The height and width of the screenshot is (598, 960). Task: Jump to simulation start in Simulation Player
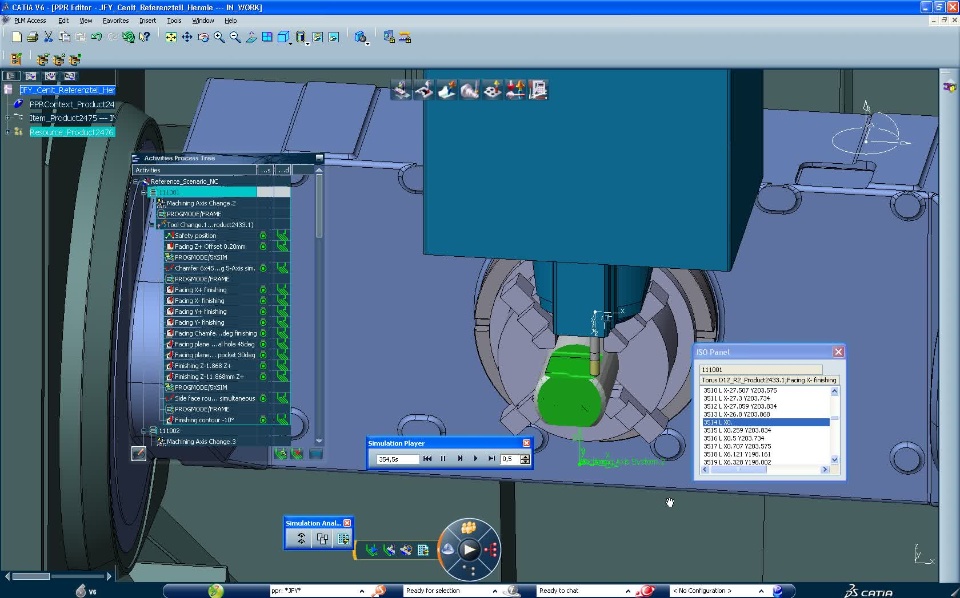coord(427,458)
